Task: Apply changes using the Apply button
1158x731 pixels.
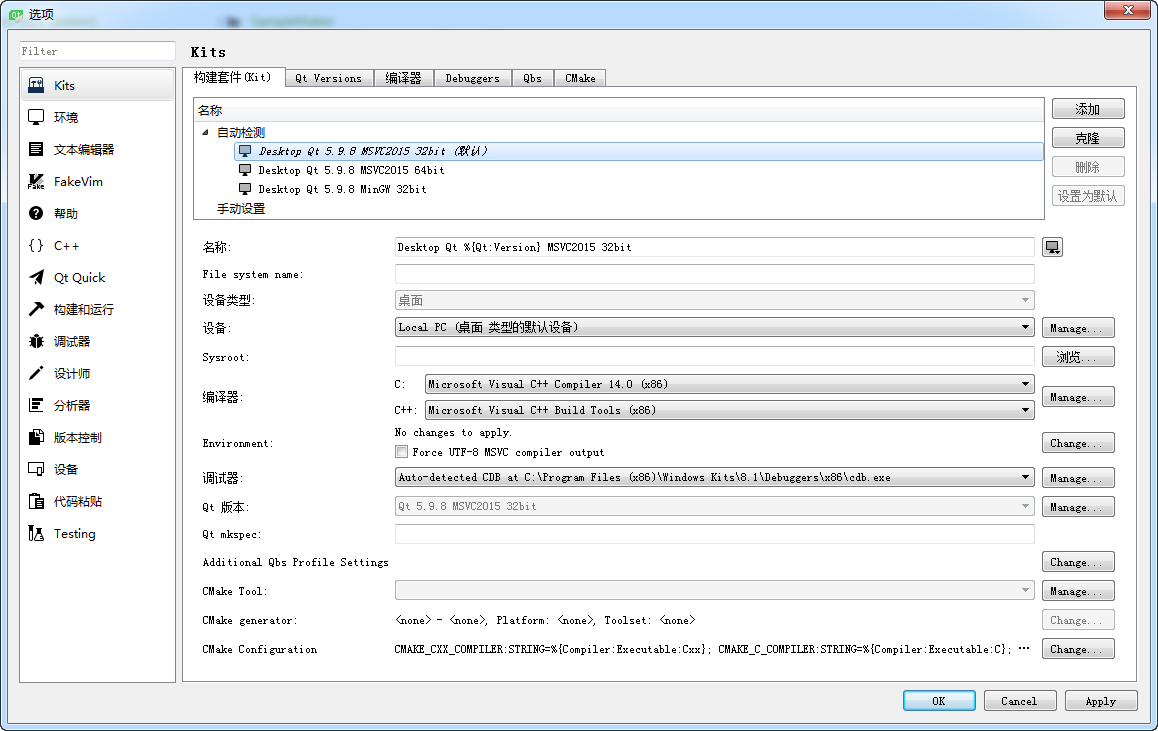Action: (x=1101, y=700)
